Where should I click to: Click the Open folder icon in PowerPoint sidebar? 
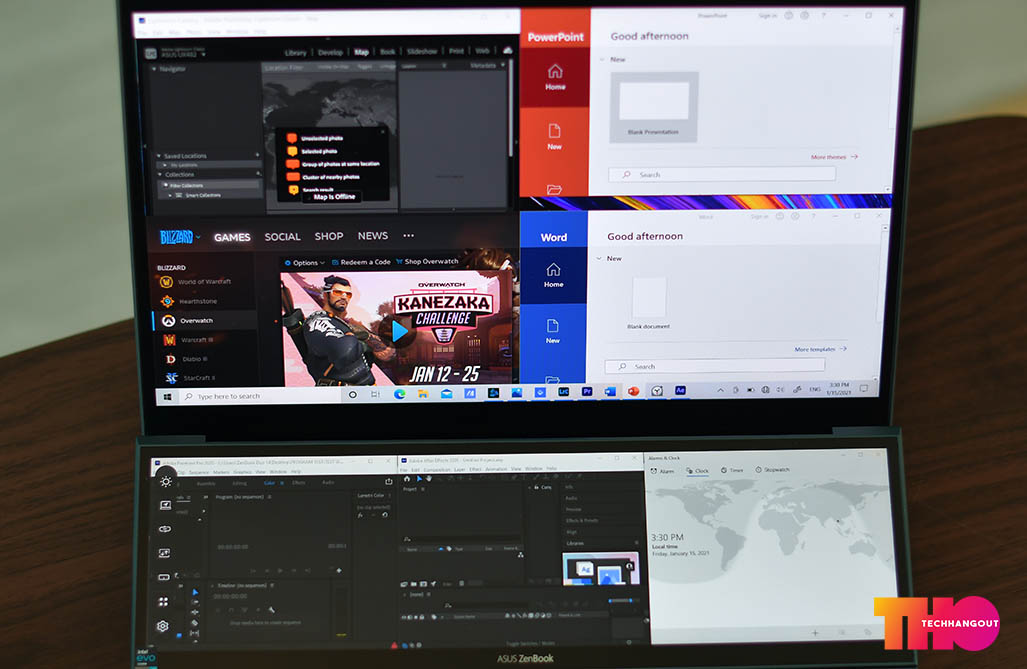[x=554, y=189]
